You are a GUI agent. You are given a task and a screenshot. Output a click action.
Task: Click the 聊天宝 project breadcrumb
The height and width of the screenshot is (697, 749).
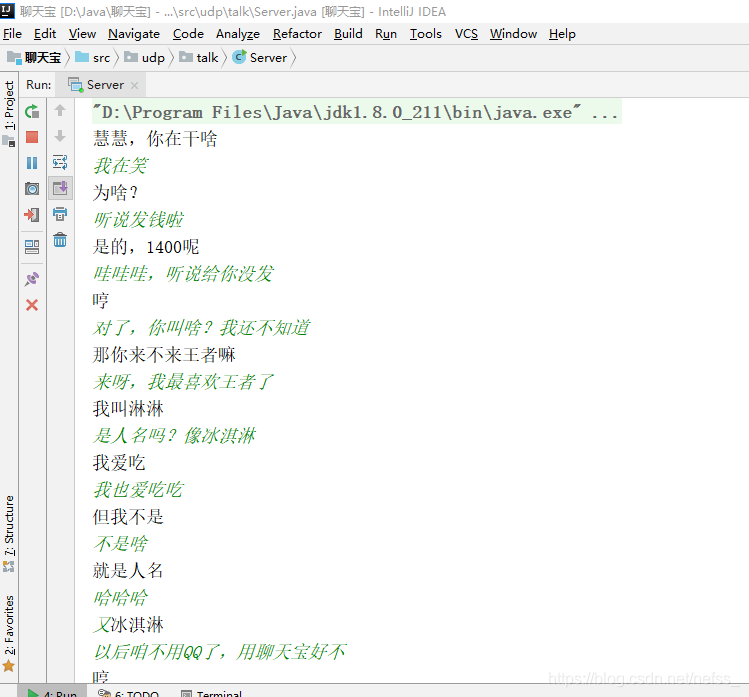[x=34, y=58]
